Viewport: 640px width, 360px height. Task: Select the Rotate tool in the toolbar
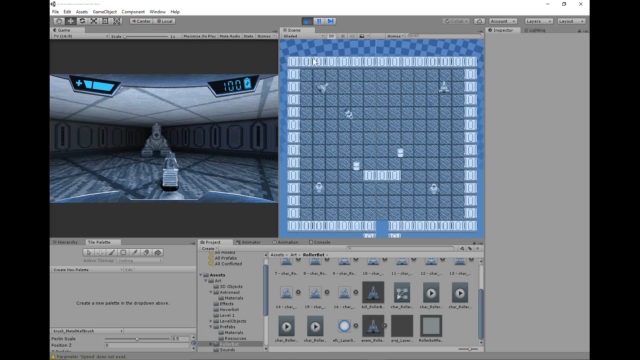(82, 21)
